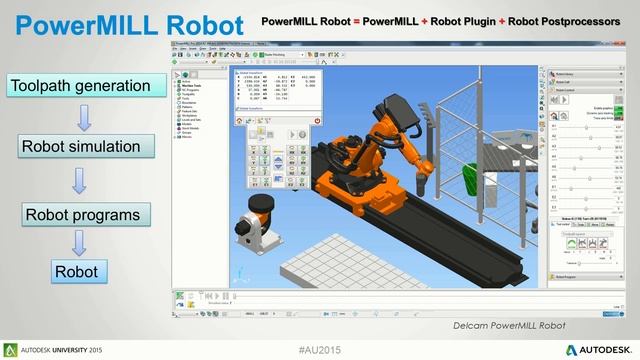Click the first explorer tab icon
This screenshot has height=360, width=640.
(x=177, y=75)
